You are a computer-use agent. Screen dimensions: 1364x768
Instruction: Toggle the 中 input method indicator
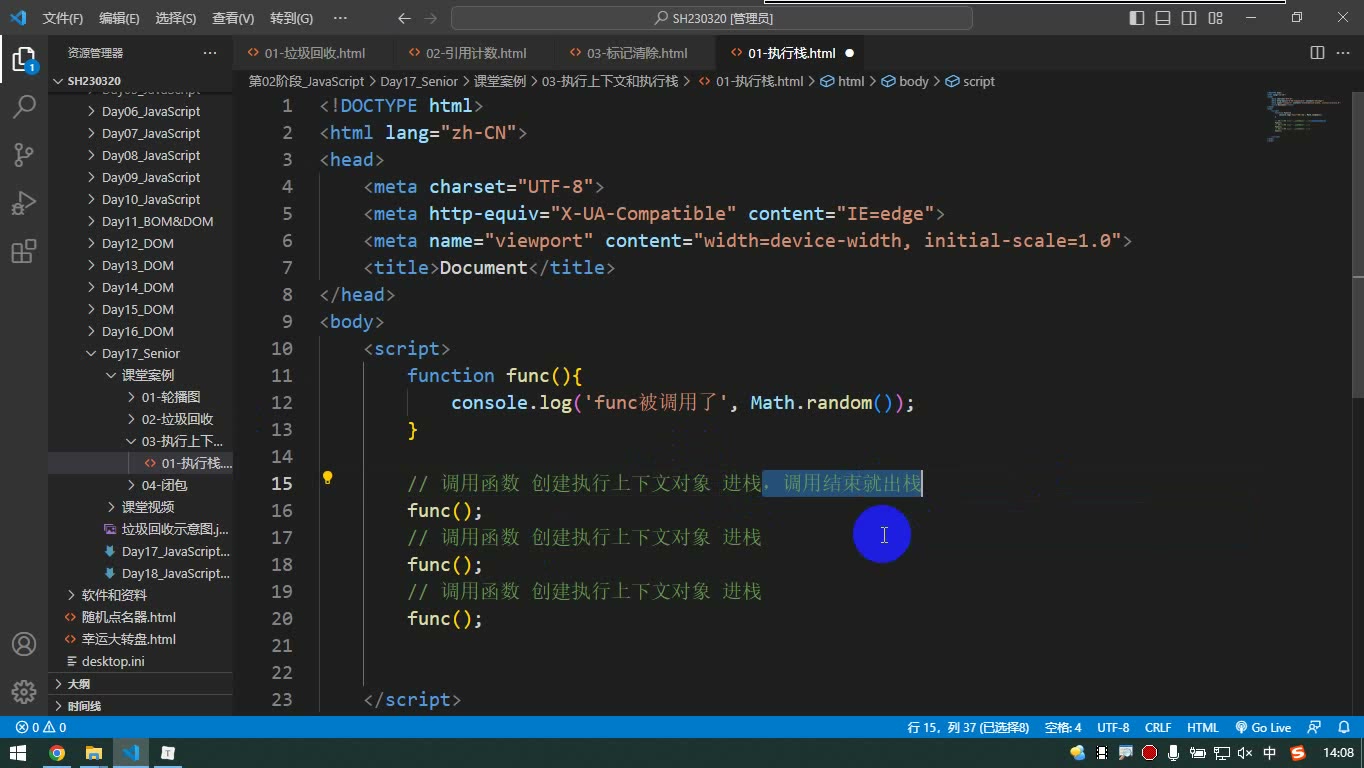1270,753
